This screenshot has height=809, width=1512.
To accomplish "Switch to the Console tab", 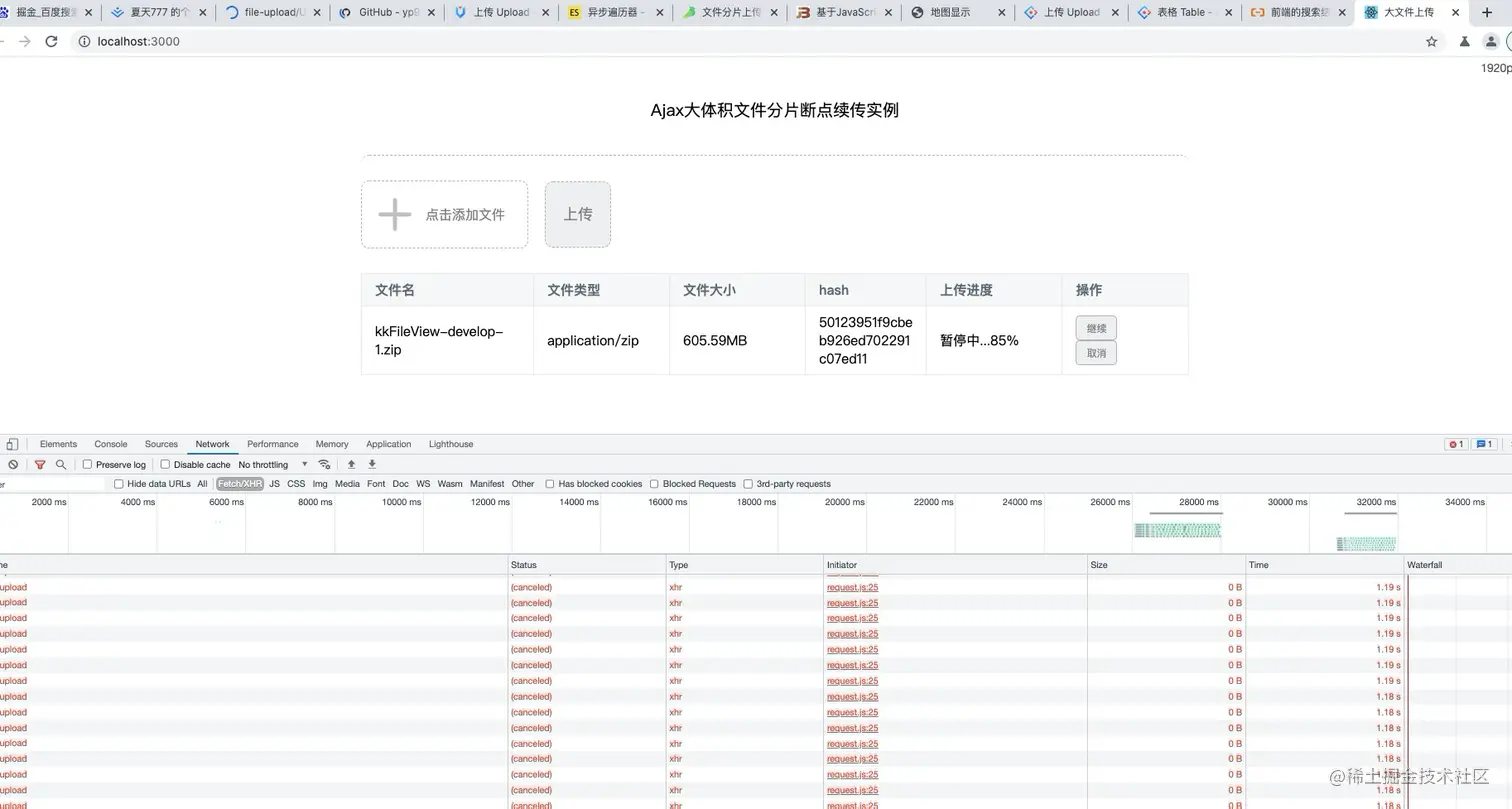I will tap(111, 445).
